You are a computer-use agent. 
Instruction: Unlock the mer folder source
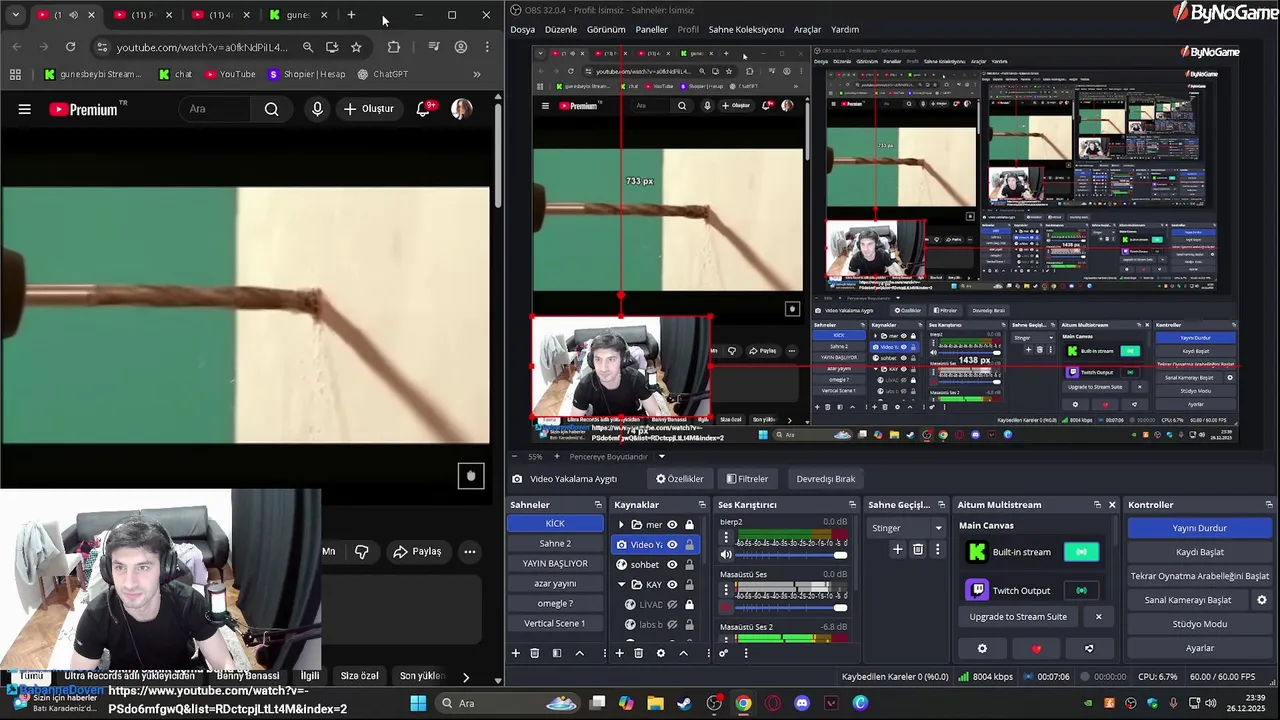click(689, 525)
